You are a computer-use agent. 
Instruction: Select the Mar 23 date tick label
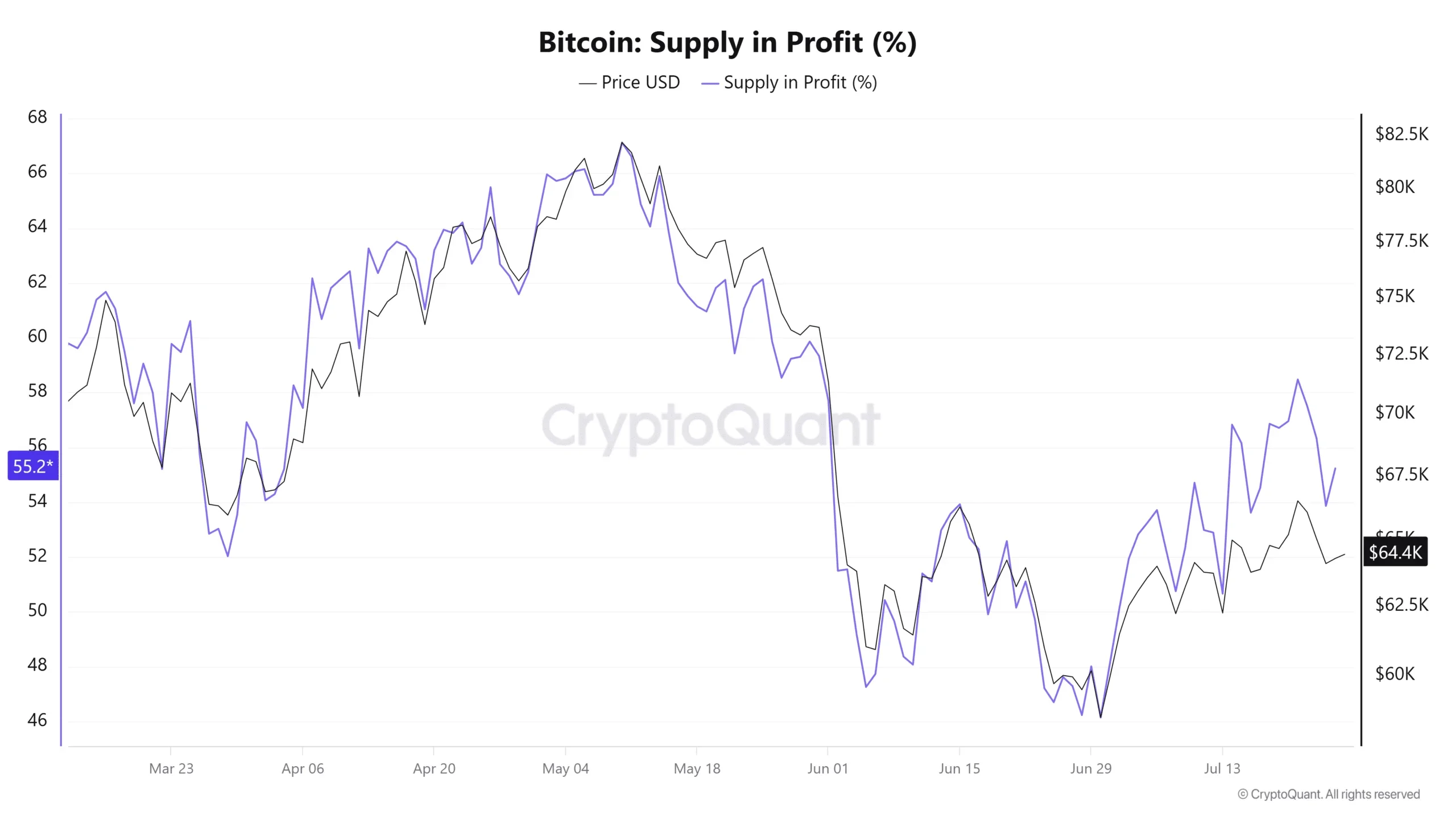(x=171, y=768)
